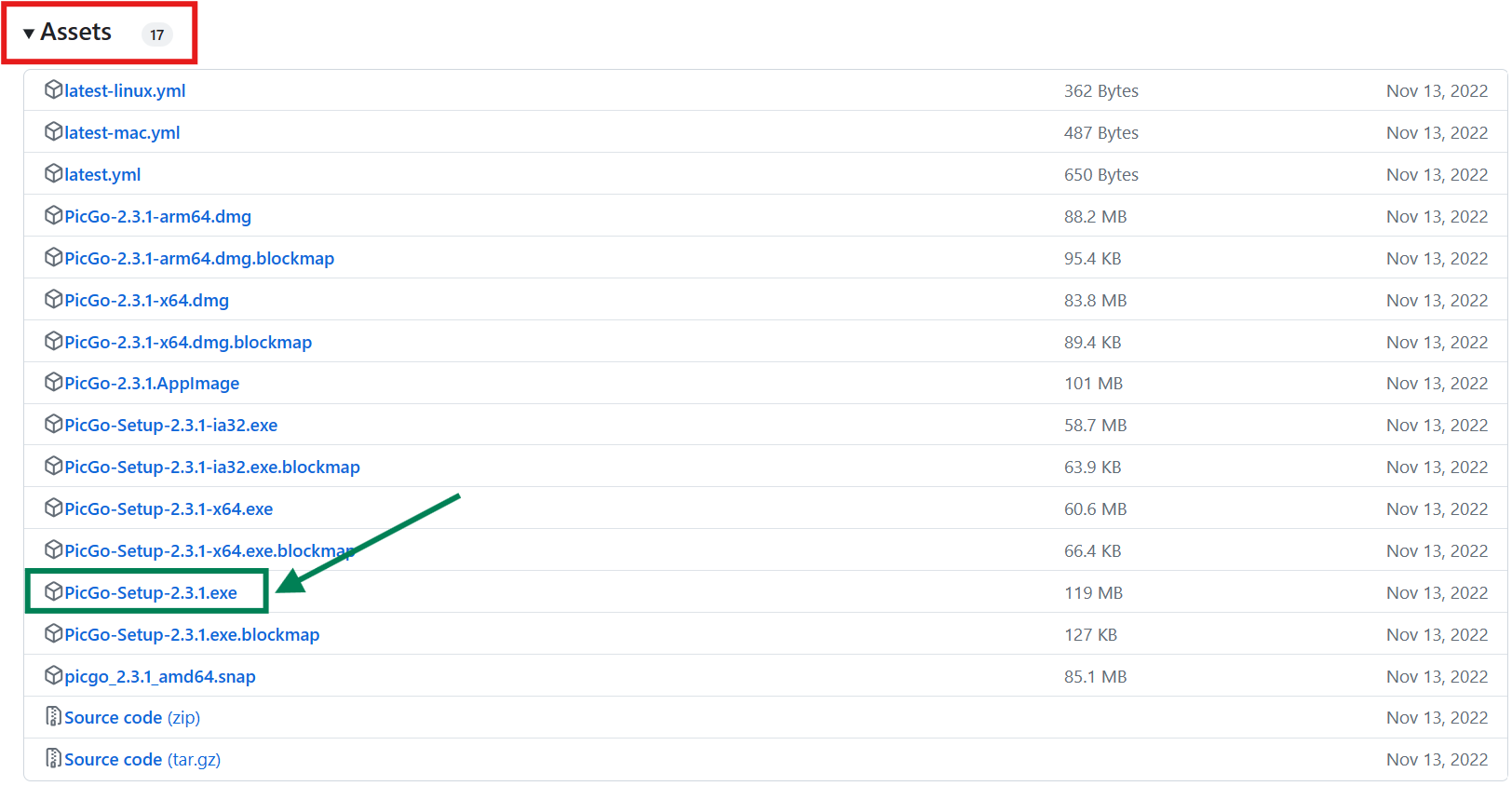Open PicGo-Setup-2.3.1-x64.exe.blockmap link
The height and width of the screenshot is (786, 1512).
pyautogui.click(x=209, y=550)
